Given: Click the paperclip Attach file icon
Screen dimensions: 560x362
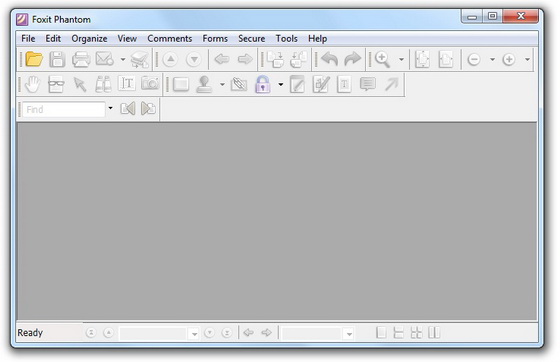Looking at the screenshot, I should coord(239,85).
